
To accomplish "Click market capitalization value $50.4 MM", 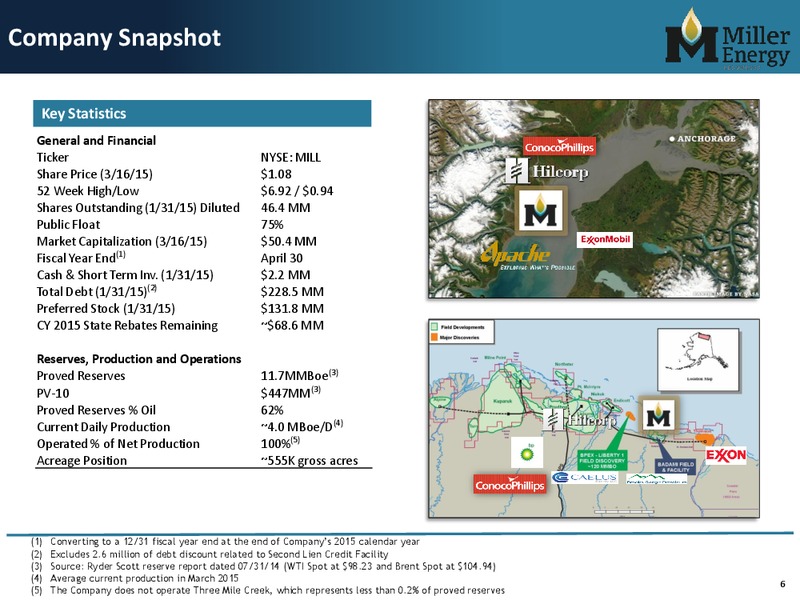I will (x=289, y=241).
